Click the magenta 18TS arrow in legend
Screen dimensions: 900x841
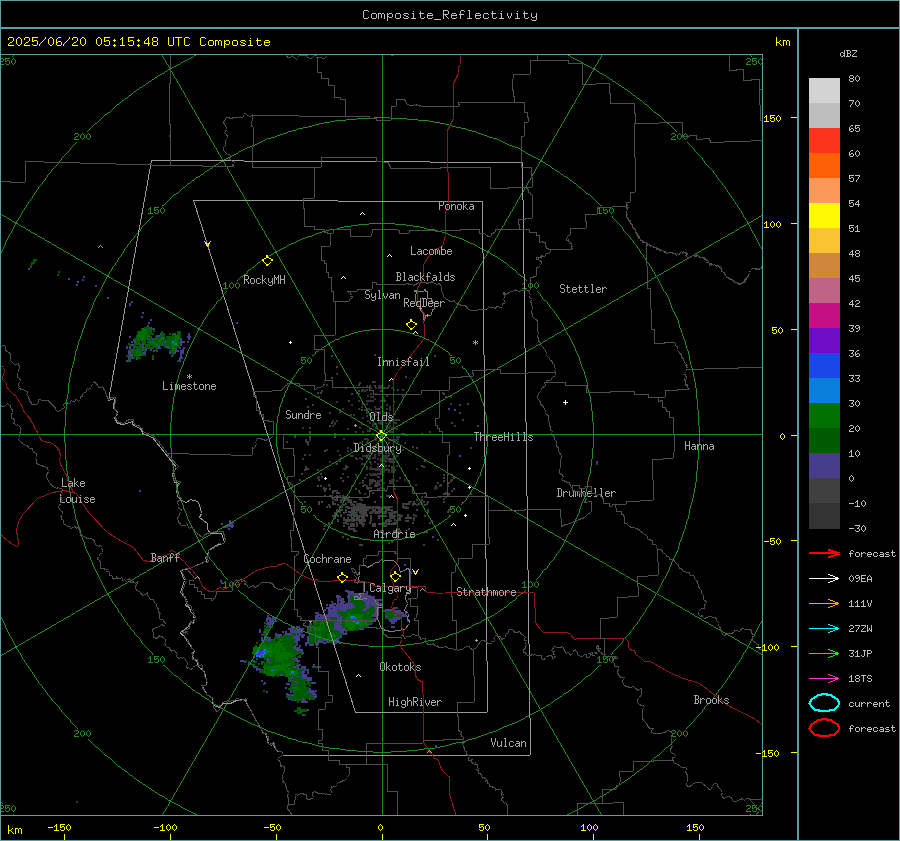[824, 679]
